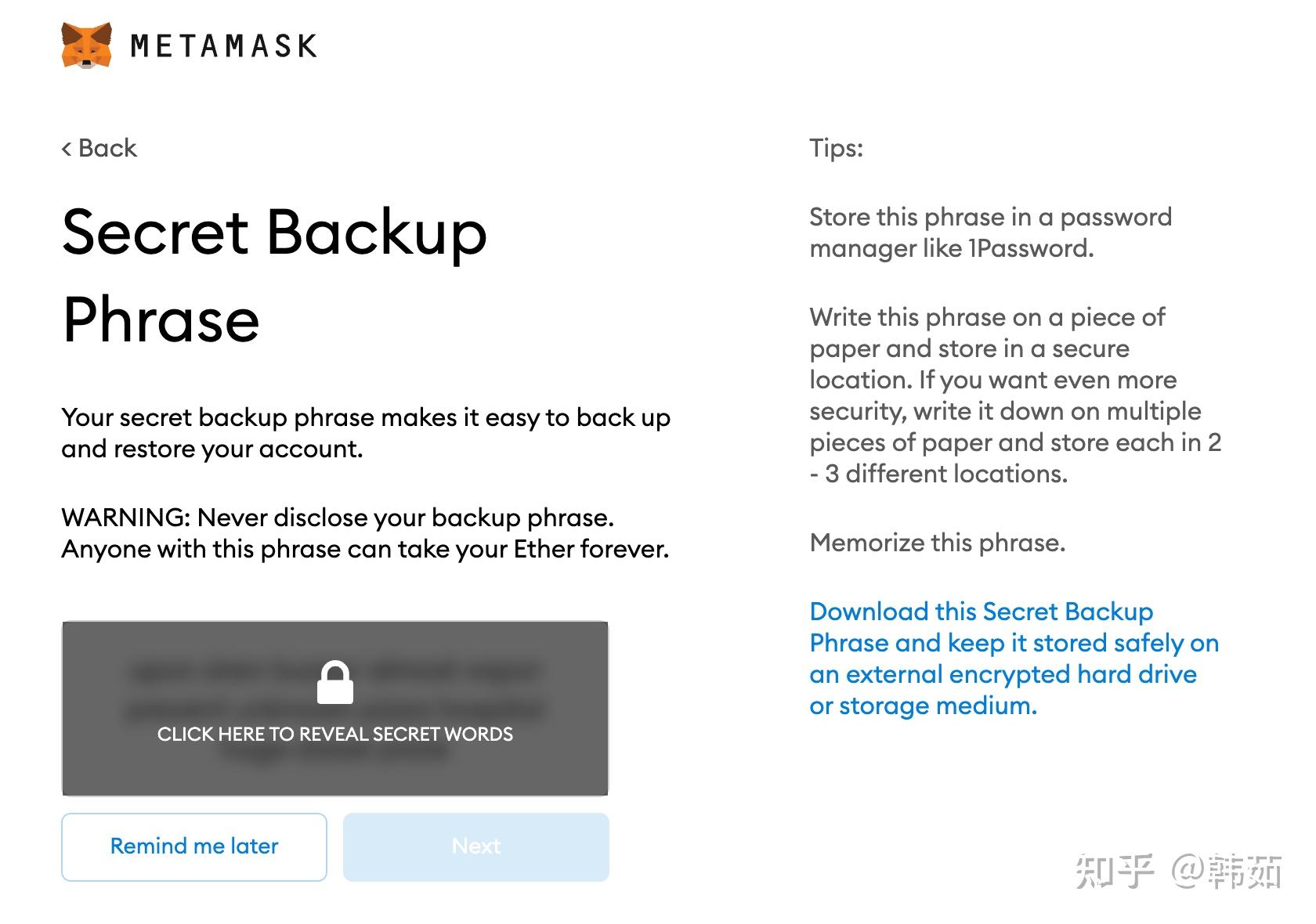Download the Secret Backup Phrase via the blue link
1316x924 pixels.
tap(1014, 659)
